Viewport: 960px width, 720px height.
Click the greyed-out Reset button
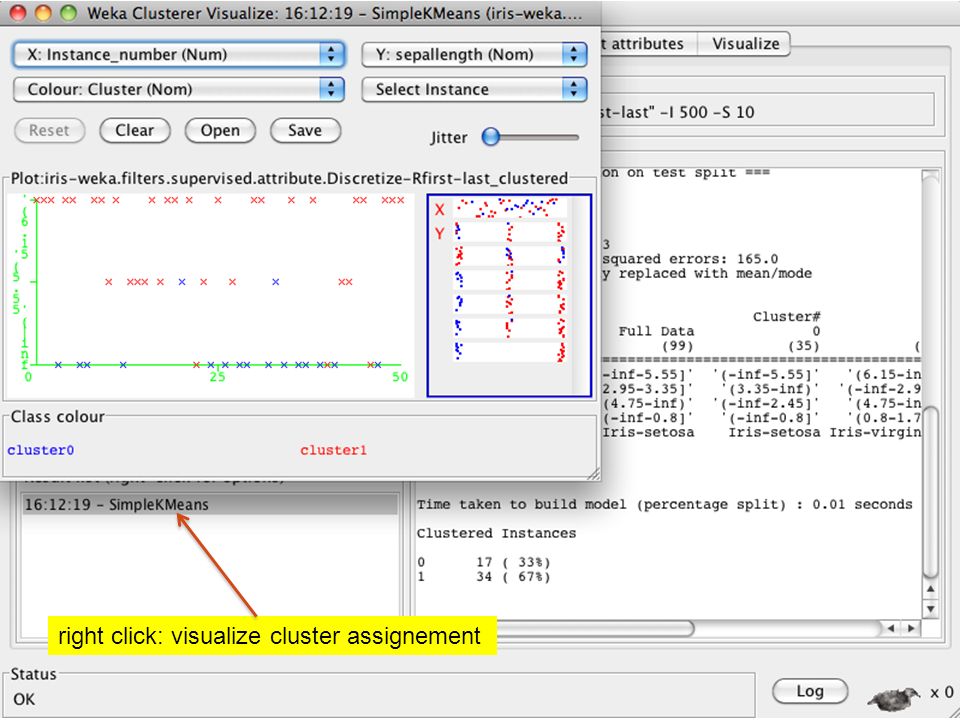click(49, 130)
